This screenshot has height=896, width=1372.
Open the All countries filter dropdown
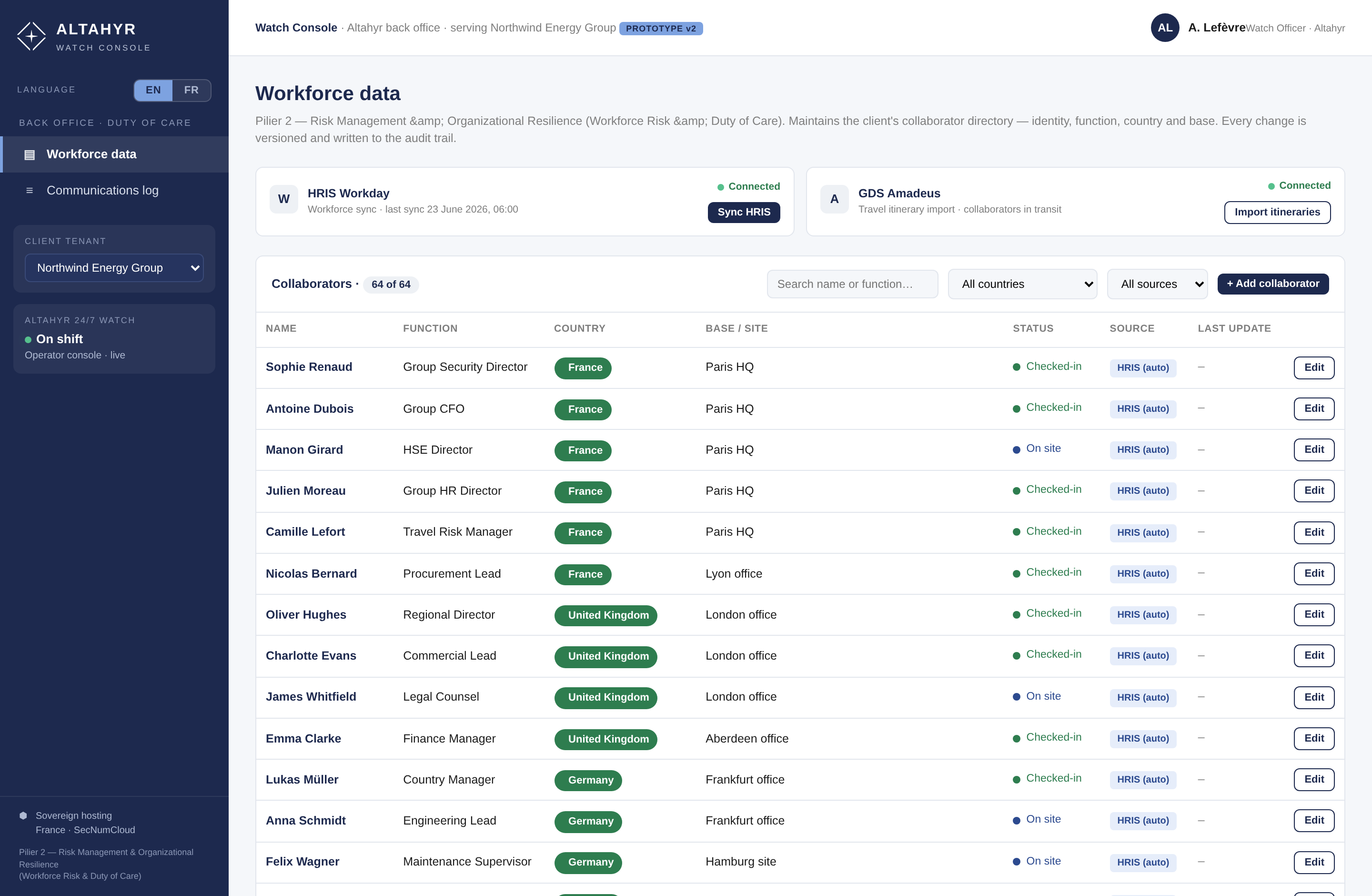[x=1022, y=284]
